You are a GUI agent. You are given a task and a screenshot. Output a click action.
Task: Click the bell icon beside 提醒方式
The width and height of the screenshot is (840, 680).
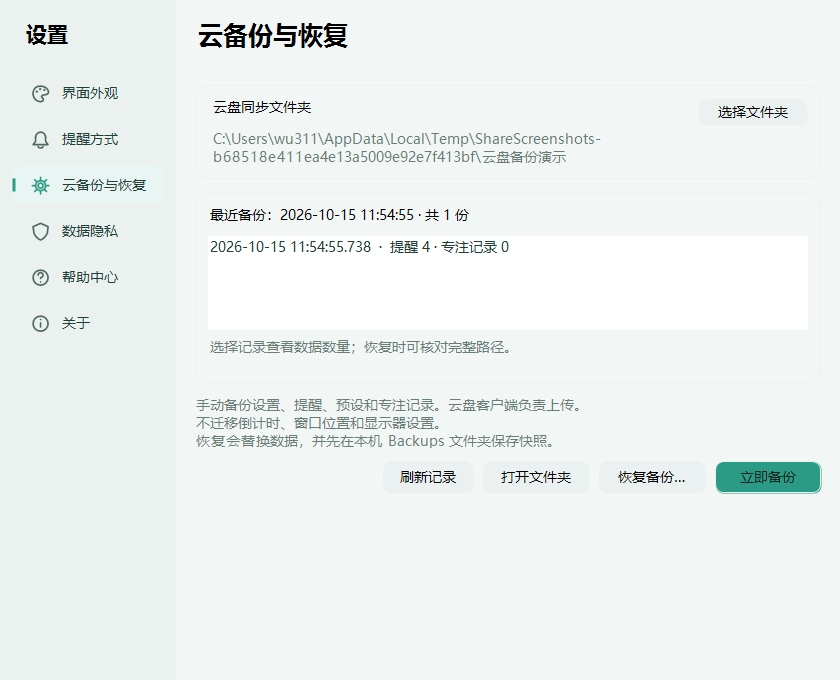(x=40, y=140)
